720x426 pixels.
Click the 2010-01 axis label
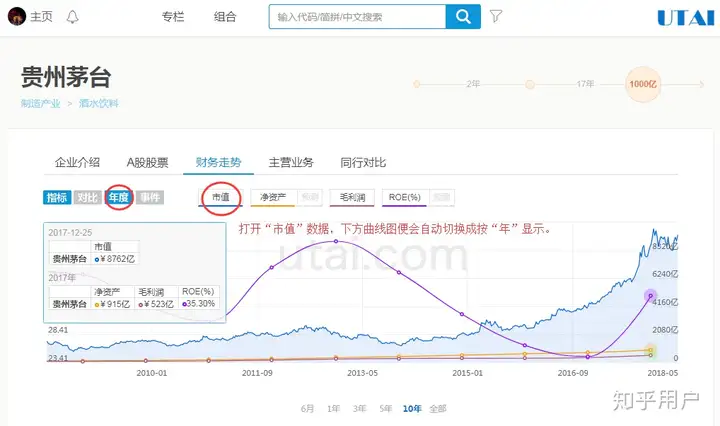(152, 373)
